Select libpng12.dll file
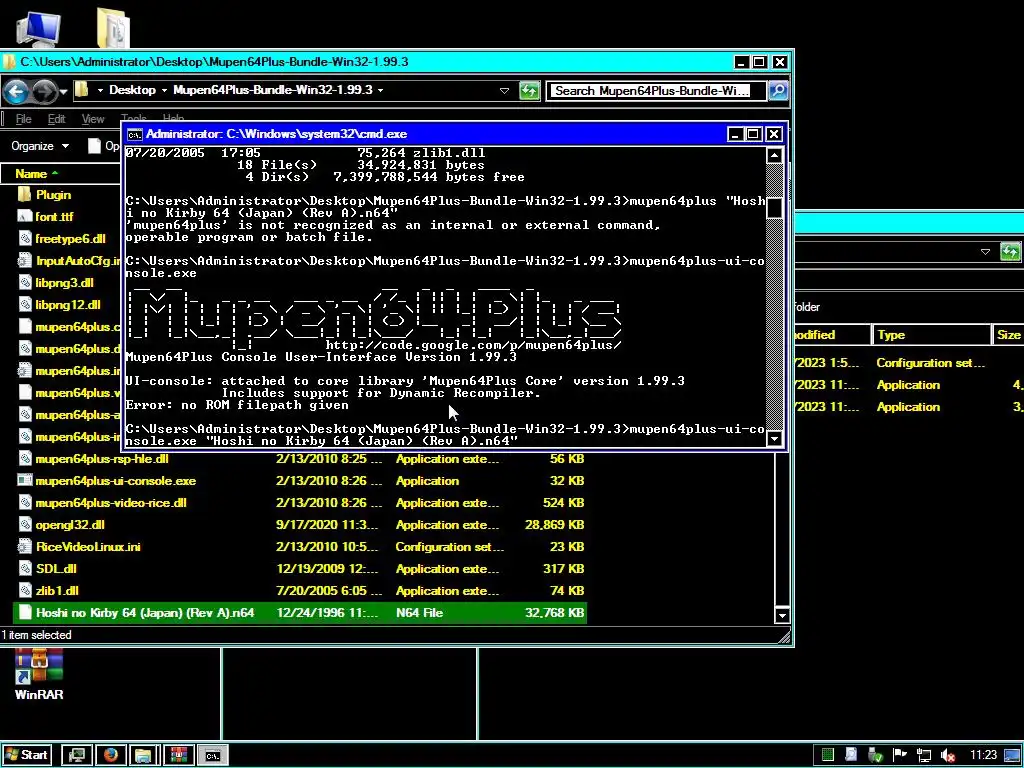The width and height of the screenshot is (1024, 768). [59, 305]
